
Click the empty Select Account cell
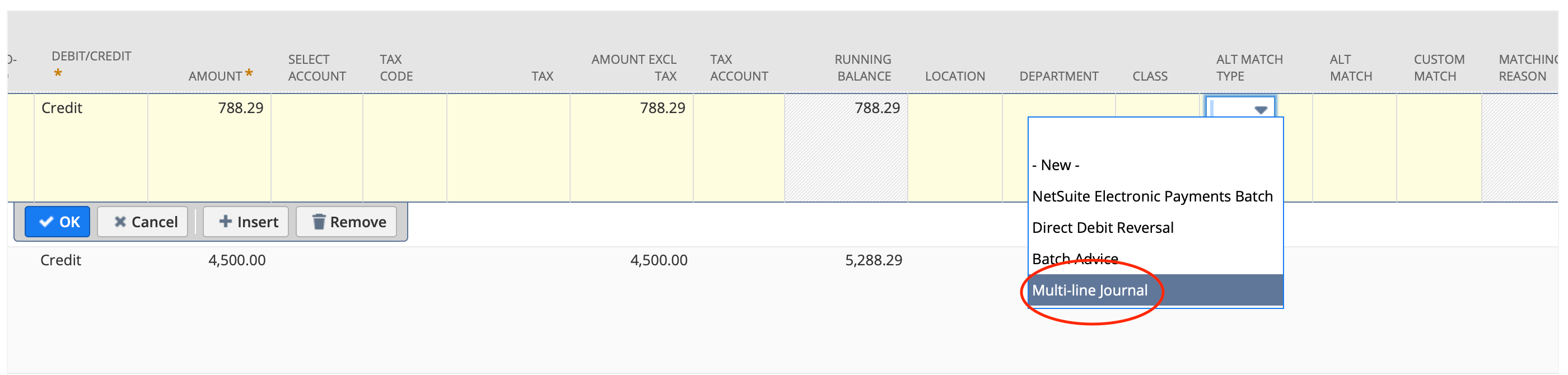tap(317, 147)
